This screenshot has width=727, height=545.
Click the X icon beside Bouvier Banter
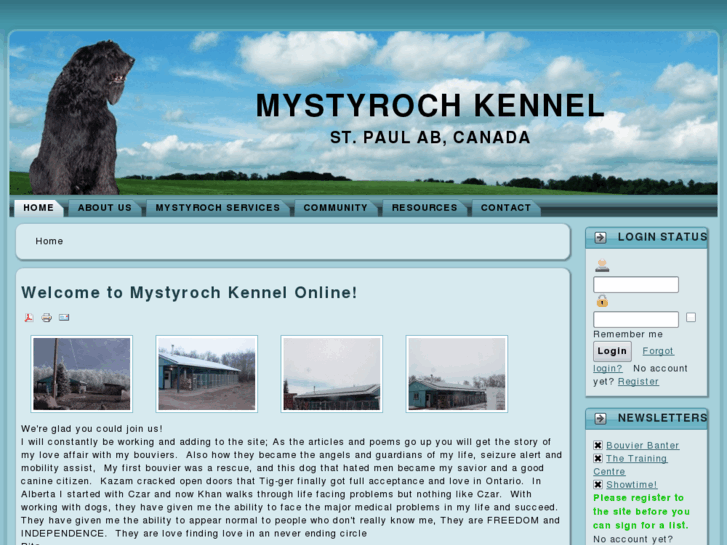click(x=598, y=445)
